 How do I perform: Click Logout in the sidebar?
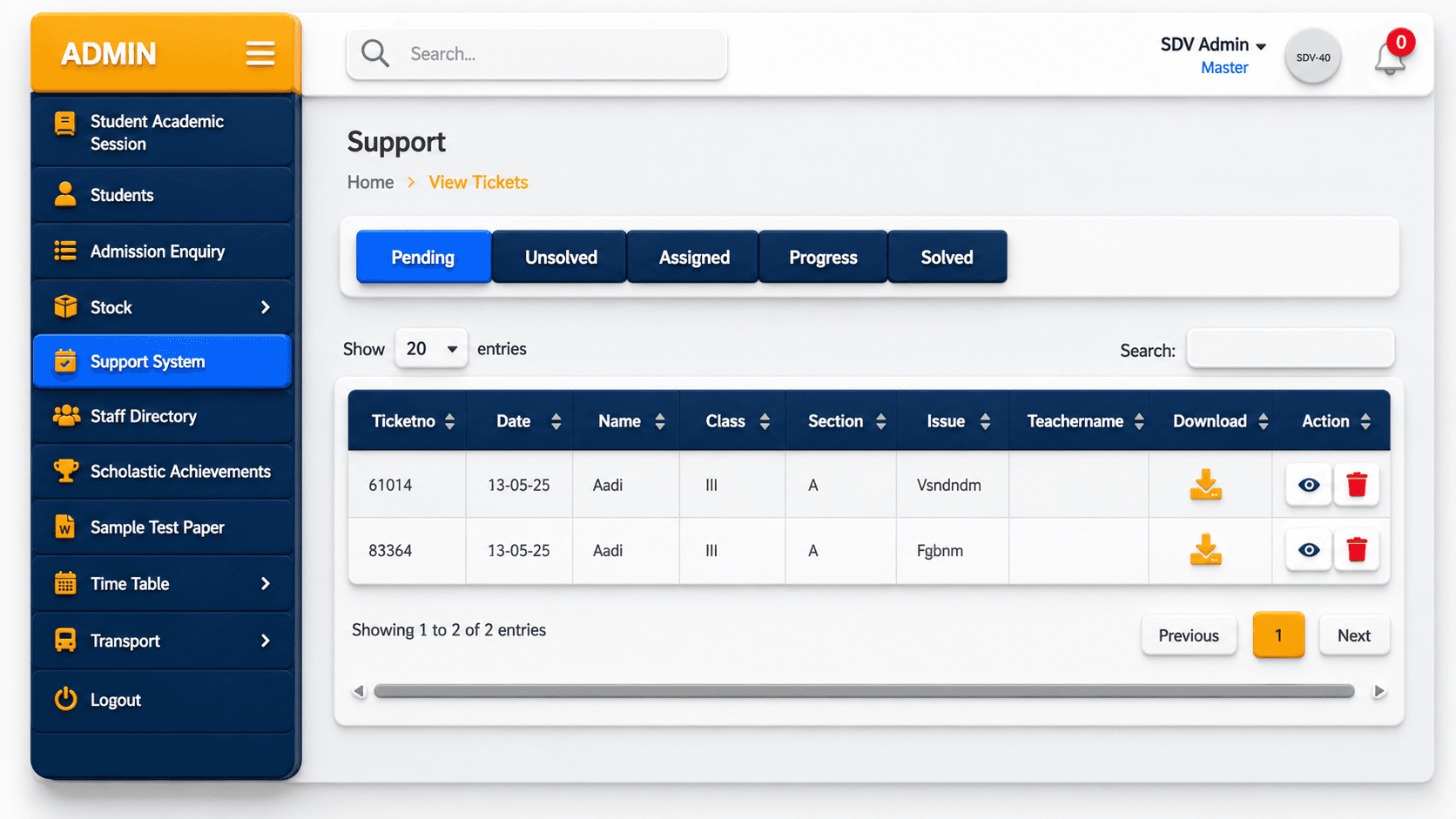click(162, 700)
